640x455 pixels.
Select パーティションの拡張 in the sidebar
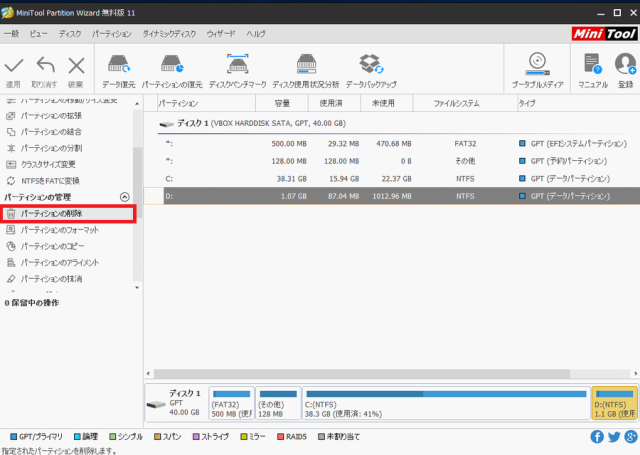coord(51,116)
